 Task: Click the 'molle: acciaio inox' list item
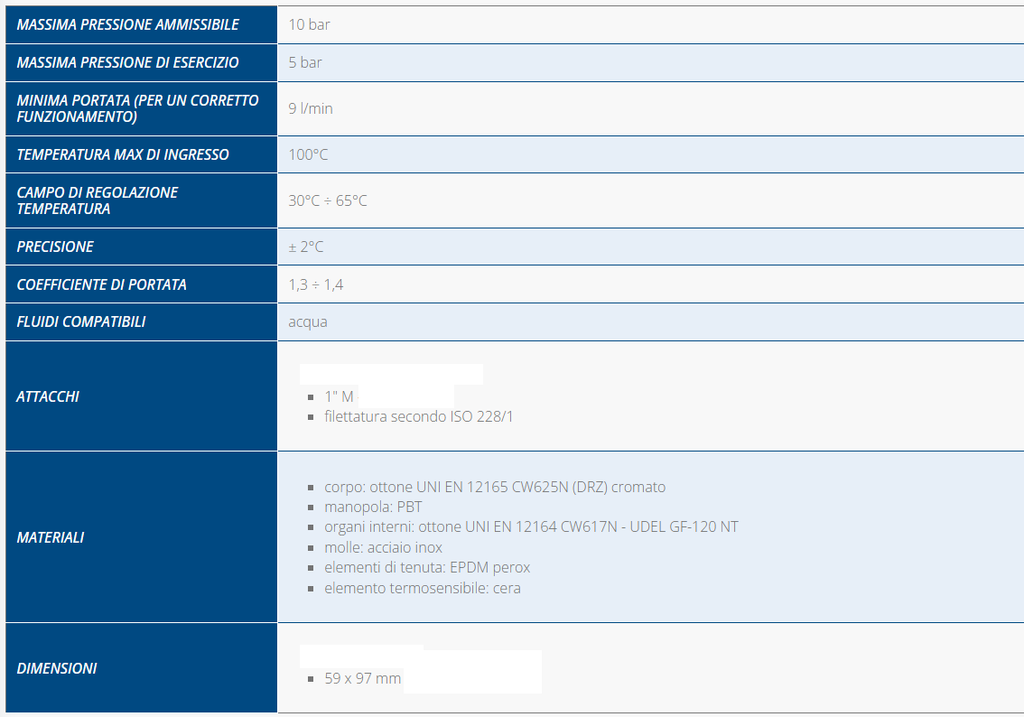point(383,547)
